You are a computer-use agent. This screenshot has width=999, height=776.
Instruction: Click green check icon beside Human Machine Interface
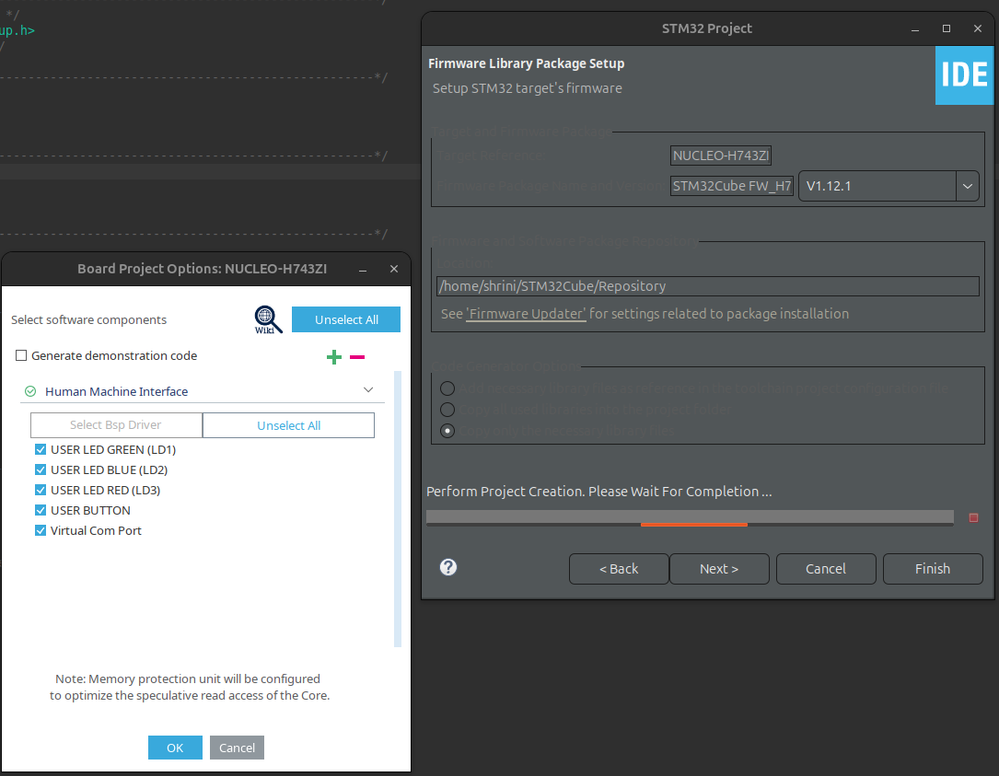pos(30,391)
